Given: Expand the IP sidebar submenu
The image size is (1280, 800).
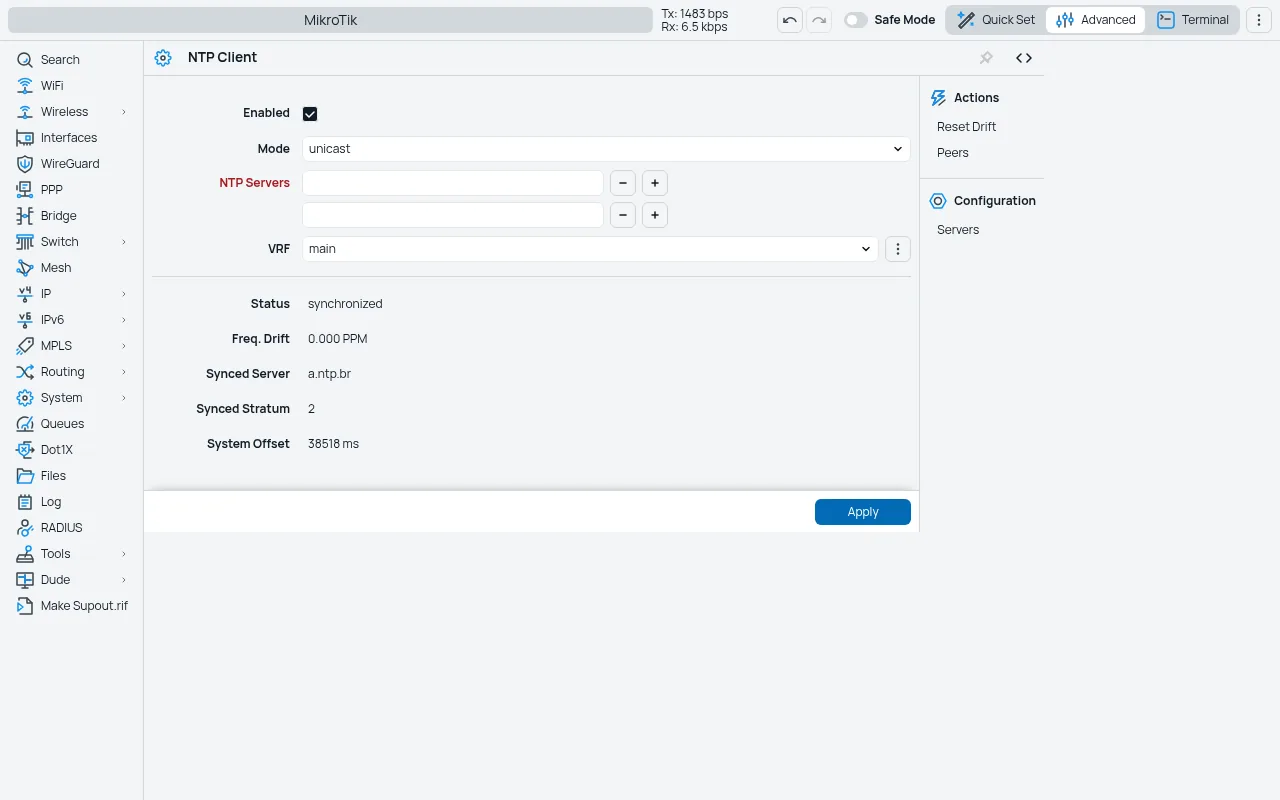Looking at the screenshot, I should [124, 294].
